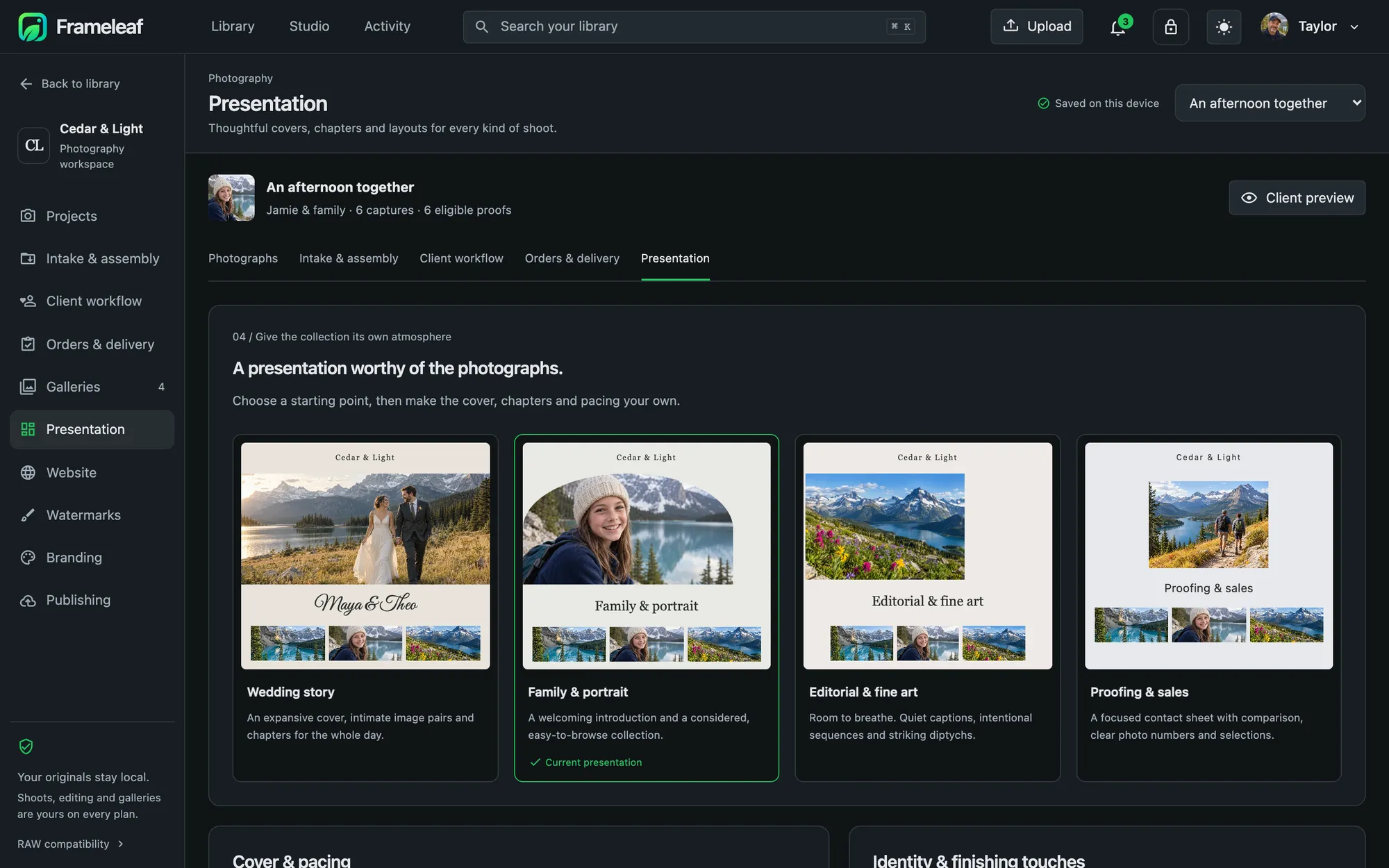1389x868 pixels.
Task: Open Studio in top navigation
Action: [309, 26]
